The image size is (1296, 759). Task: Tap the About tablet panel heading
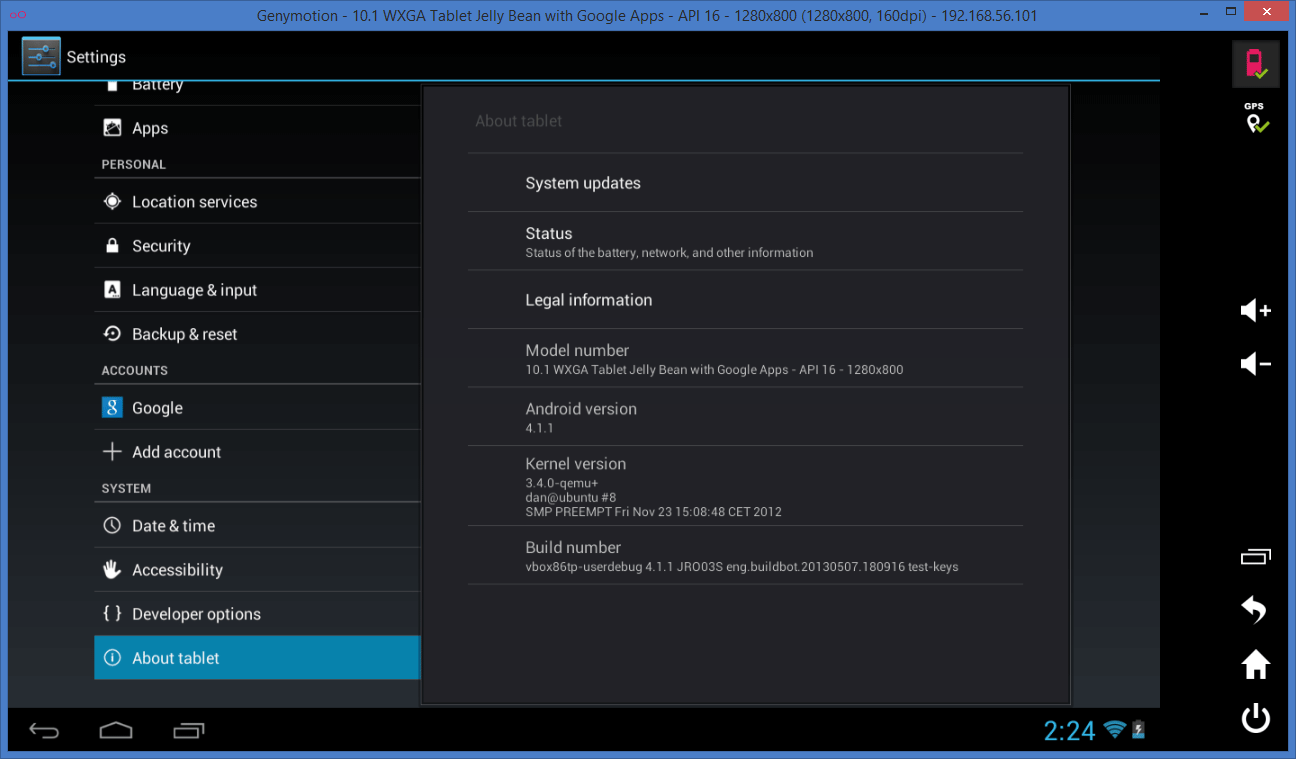pos(518,121)
